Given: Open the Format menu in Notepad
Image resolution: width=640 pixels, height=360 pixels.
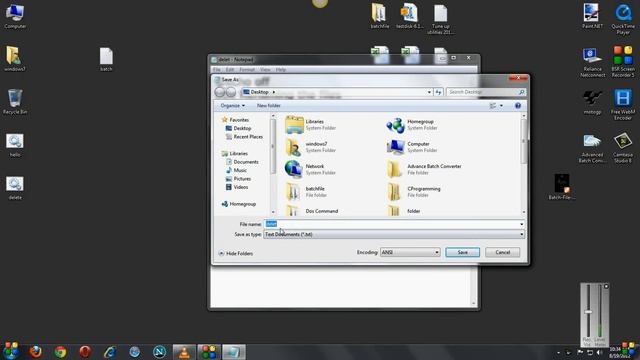Looking at the screenshot, I should (x=247, y=70).
